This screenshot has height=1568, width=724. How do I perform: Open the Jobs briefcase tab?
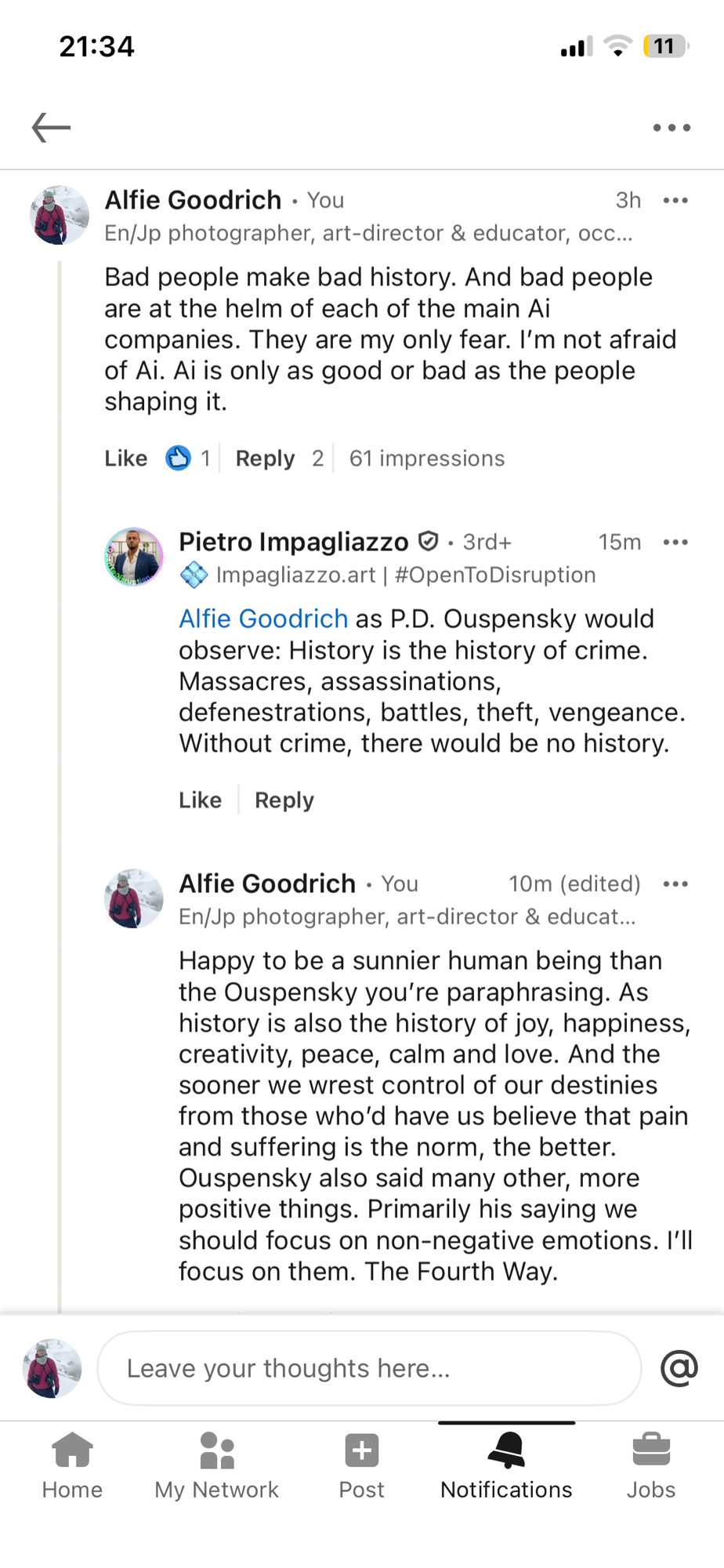650,1465
